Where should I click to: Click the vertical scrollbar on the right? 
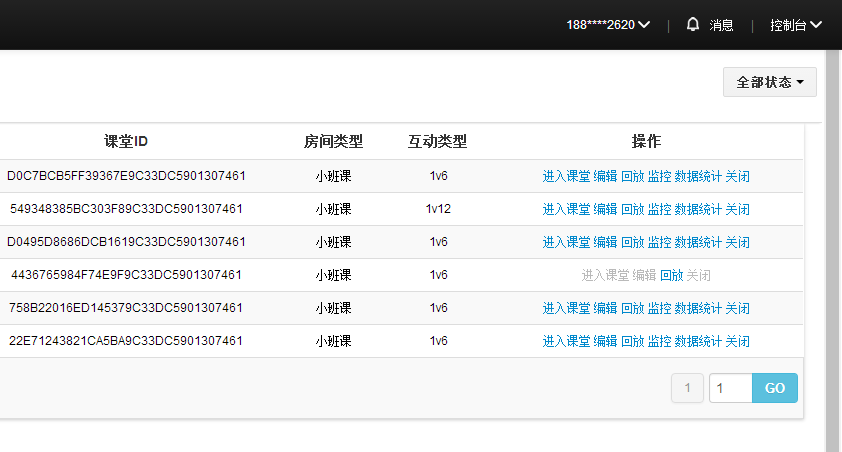click(x=832, y=250)
